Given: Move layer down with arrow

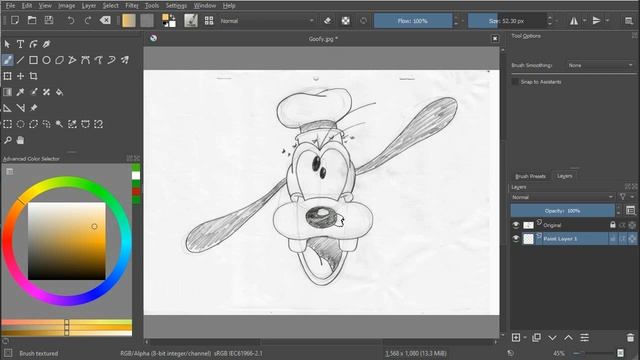Looking at the screenshot, I should click(x=552, y=338).
